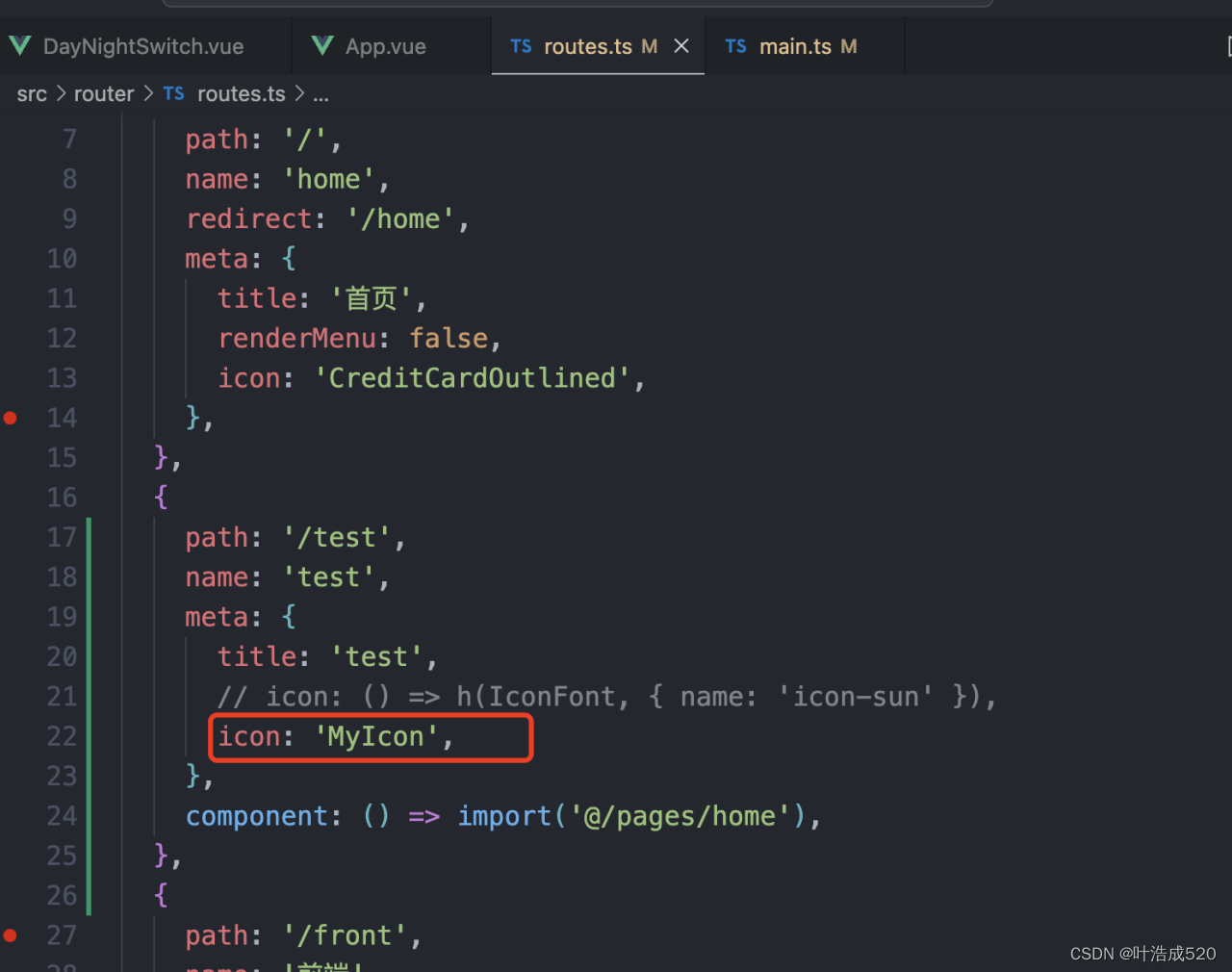Click the src breadcrumb segment
The width and height of the screenshot is (1232, 972).
click(x=32, y=94)
